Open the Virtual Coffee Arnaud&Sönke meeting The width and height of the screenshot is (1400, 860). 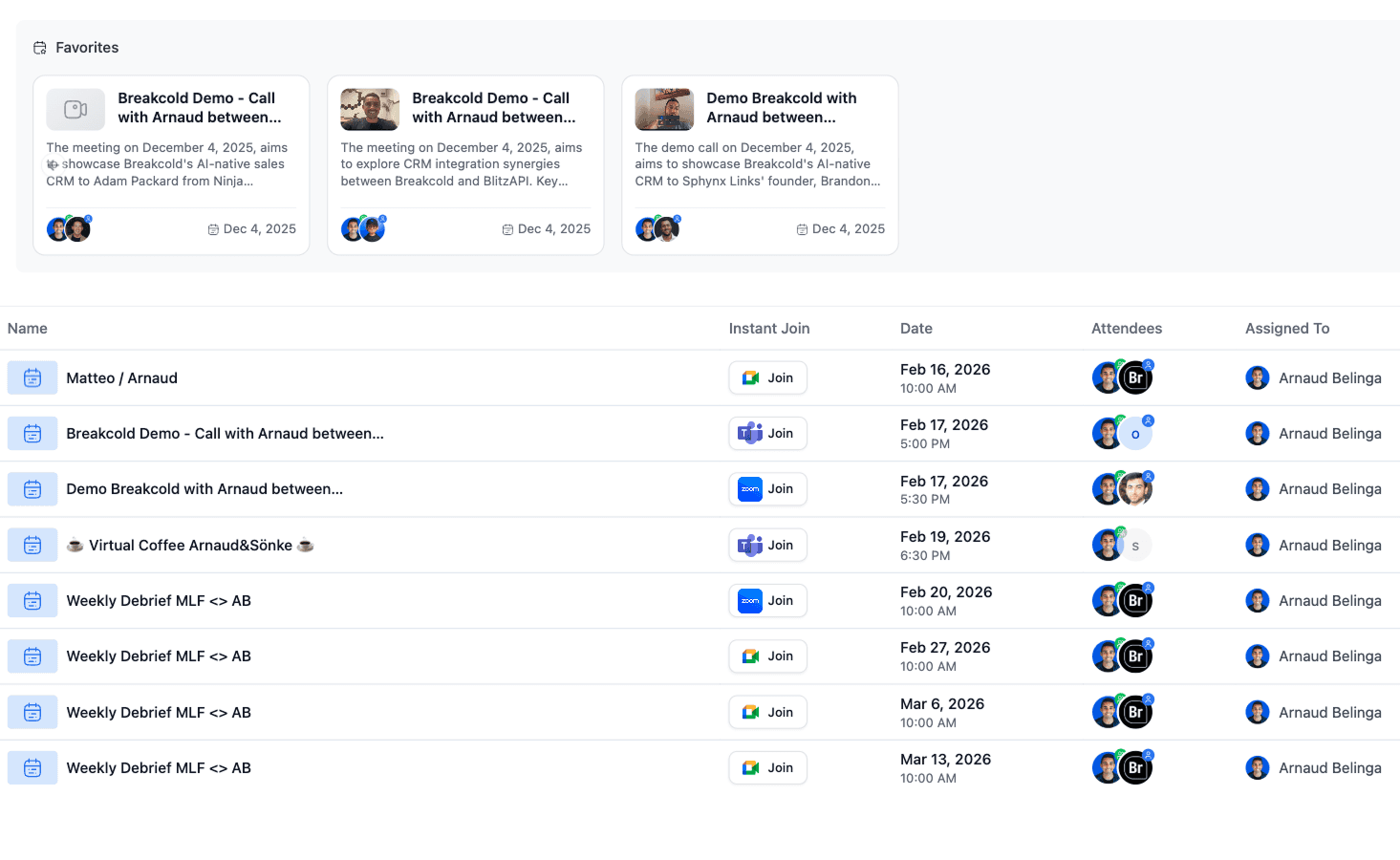190,545
